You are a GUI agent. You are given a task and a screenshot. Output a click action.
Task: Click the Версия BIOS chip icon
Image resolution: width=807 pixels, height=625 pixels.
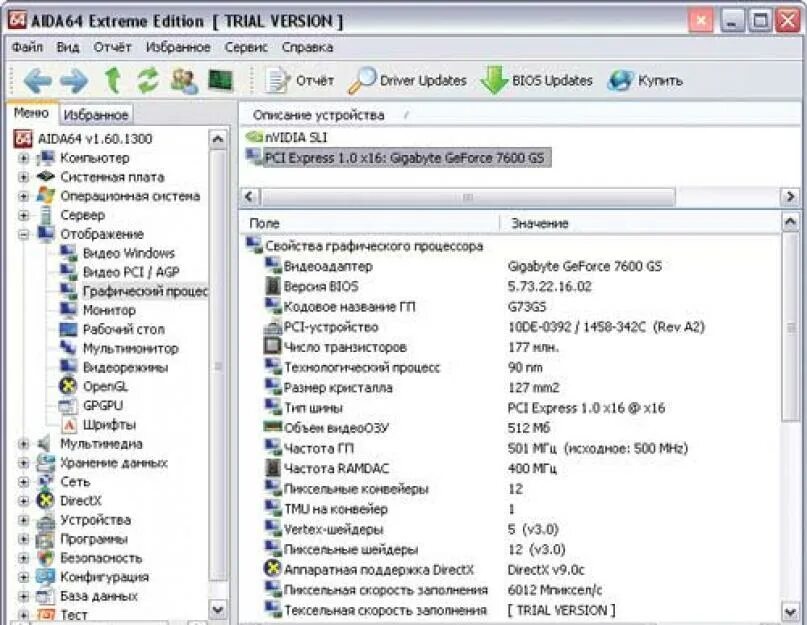tap(272, 286)
